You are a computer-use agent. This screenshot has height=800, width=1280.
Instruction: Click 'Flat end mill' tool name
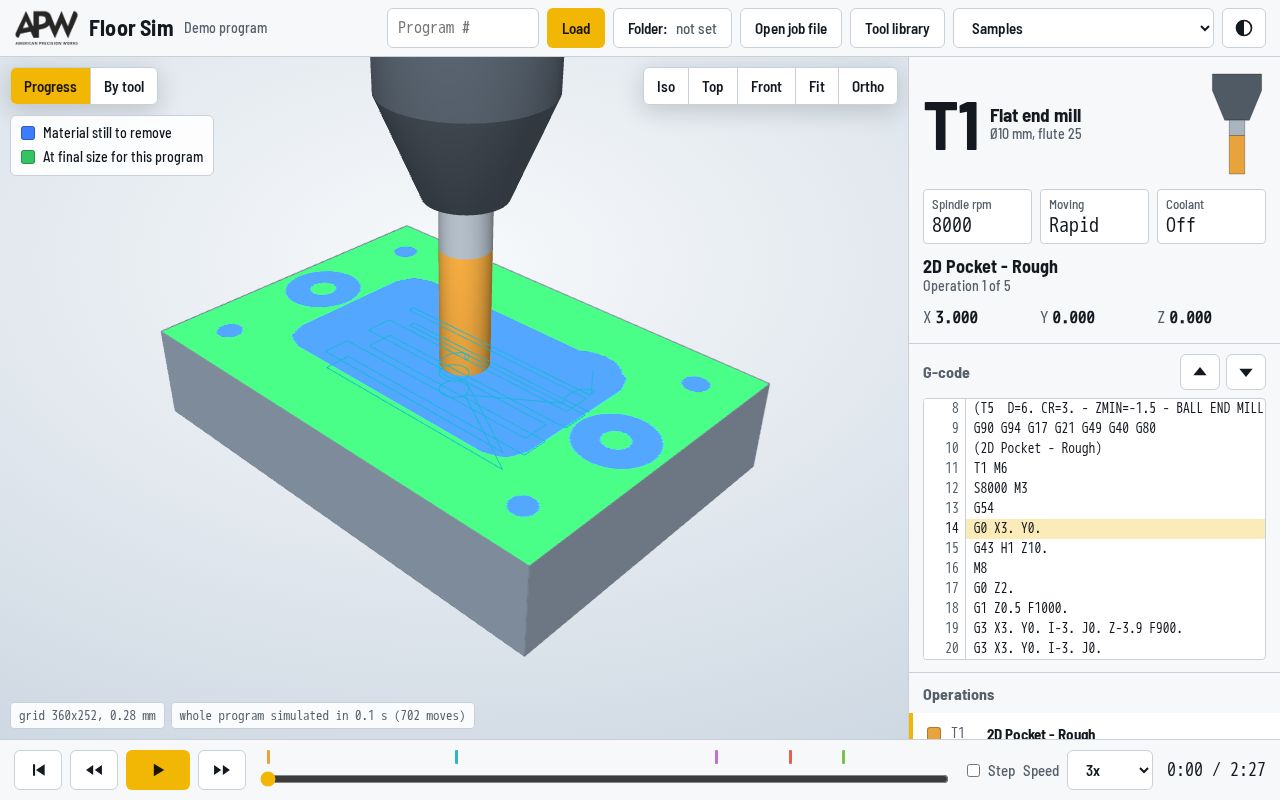point(1035,115)
